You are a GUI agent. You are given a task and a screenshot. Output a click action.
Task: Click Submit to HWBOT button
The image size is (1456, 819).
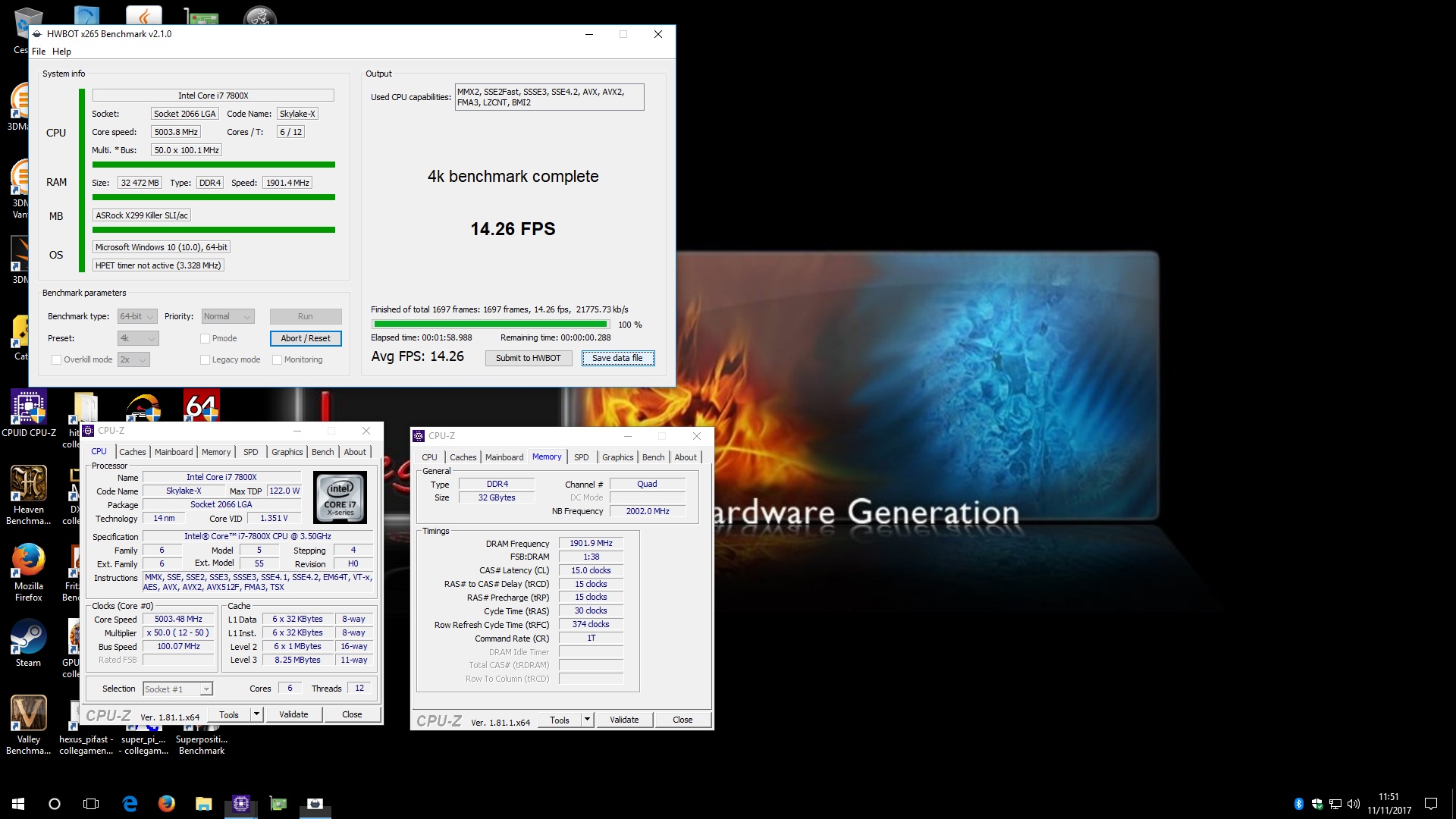(x=529, y=358)
